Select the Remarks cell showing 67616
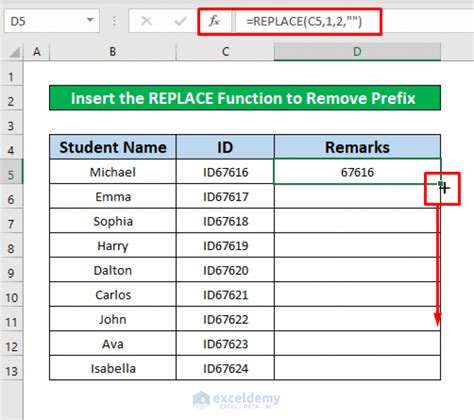Screen dimensions: 474x420 [357, 172]
